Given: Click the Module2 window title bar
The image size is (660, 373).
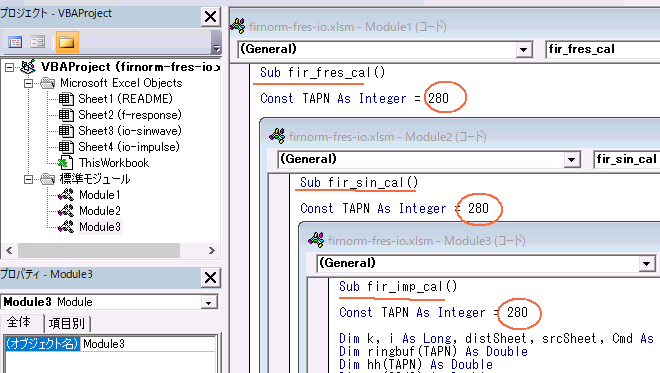Looking at the screenshot, I should tap(463, 136).
